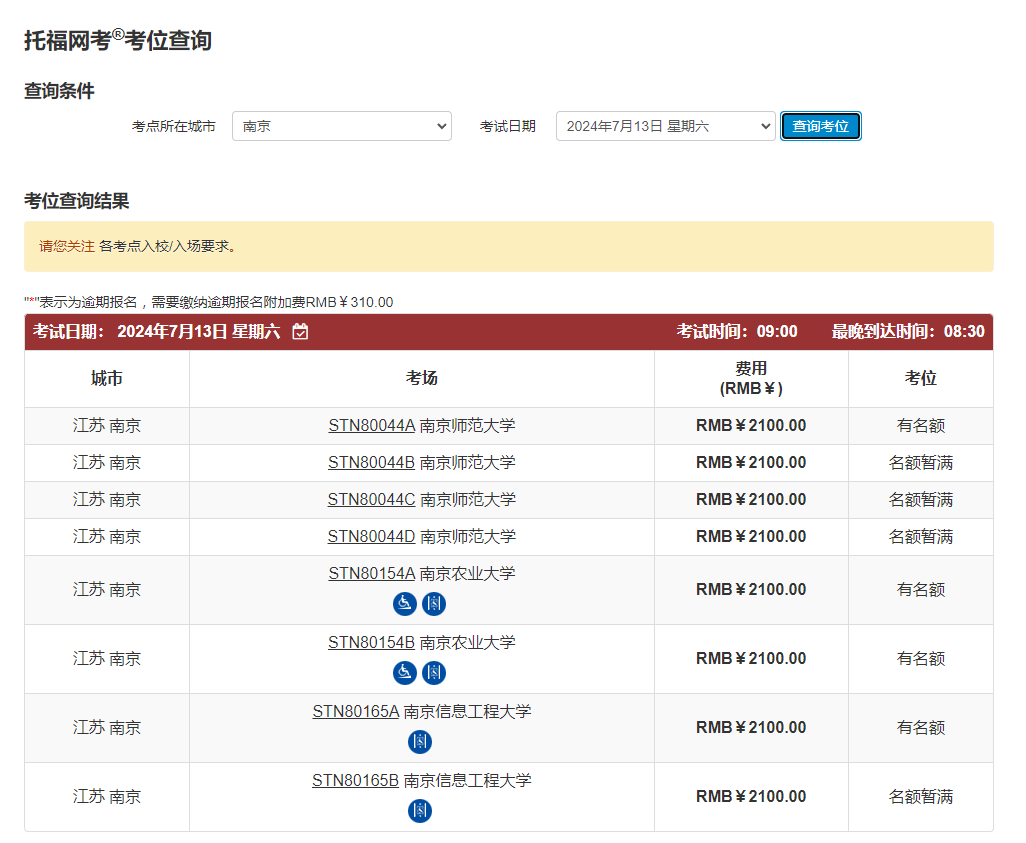Open test center link STN80165B
1026x843 pixels.
click(x=355, y=781)
